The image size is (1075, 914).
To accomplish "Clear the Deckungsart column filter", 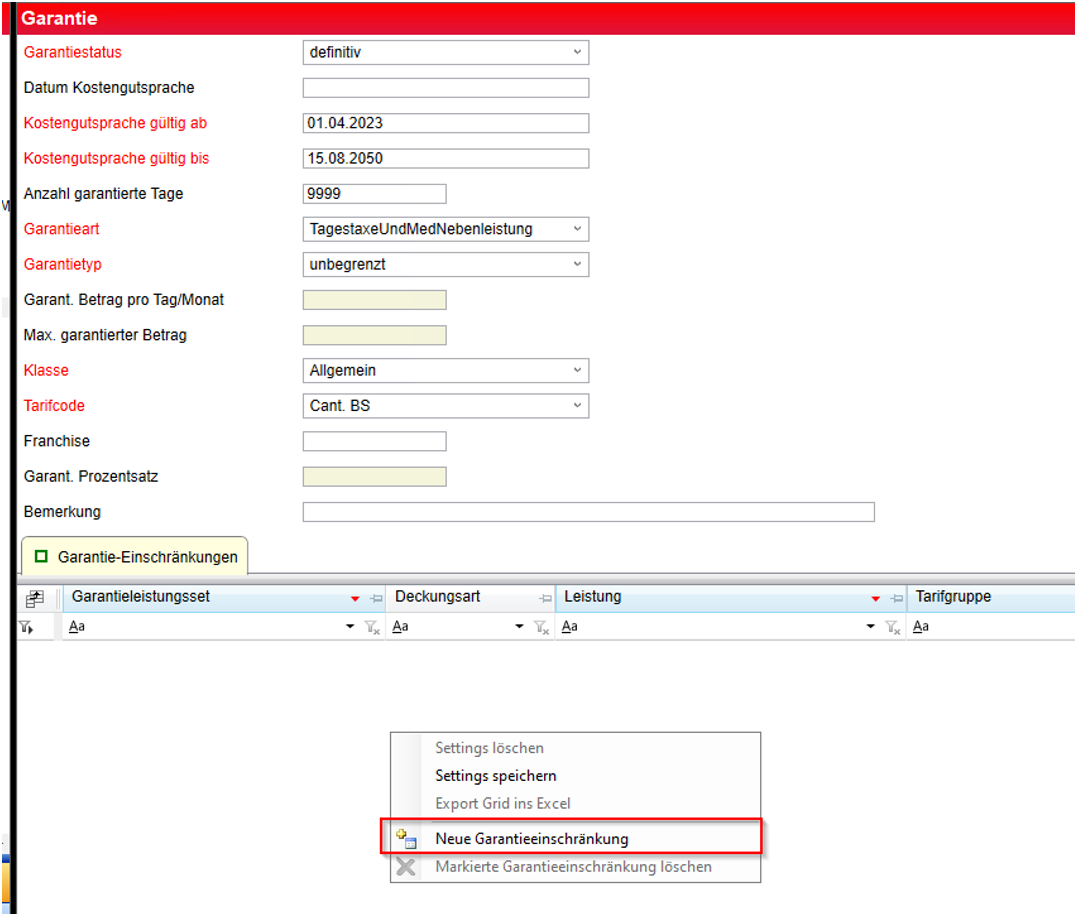I will pyautogui.click(x=541, y=627).
